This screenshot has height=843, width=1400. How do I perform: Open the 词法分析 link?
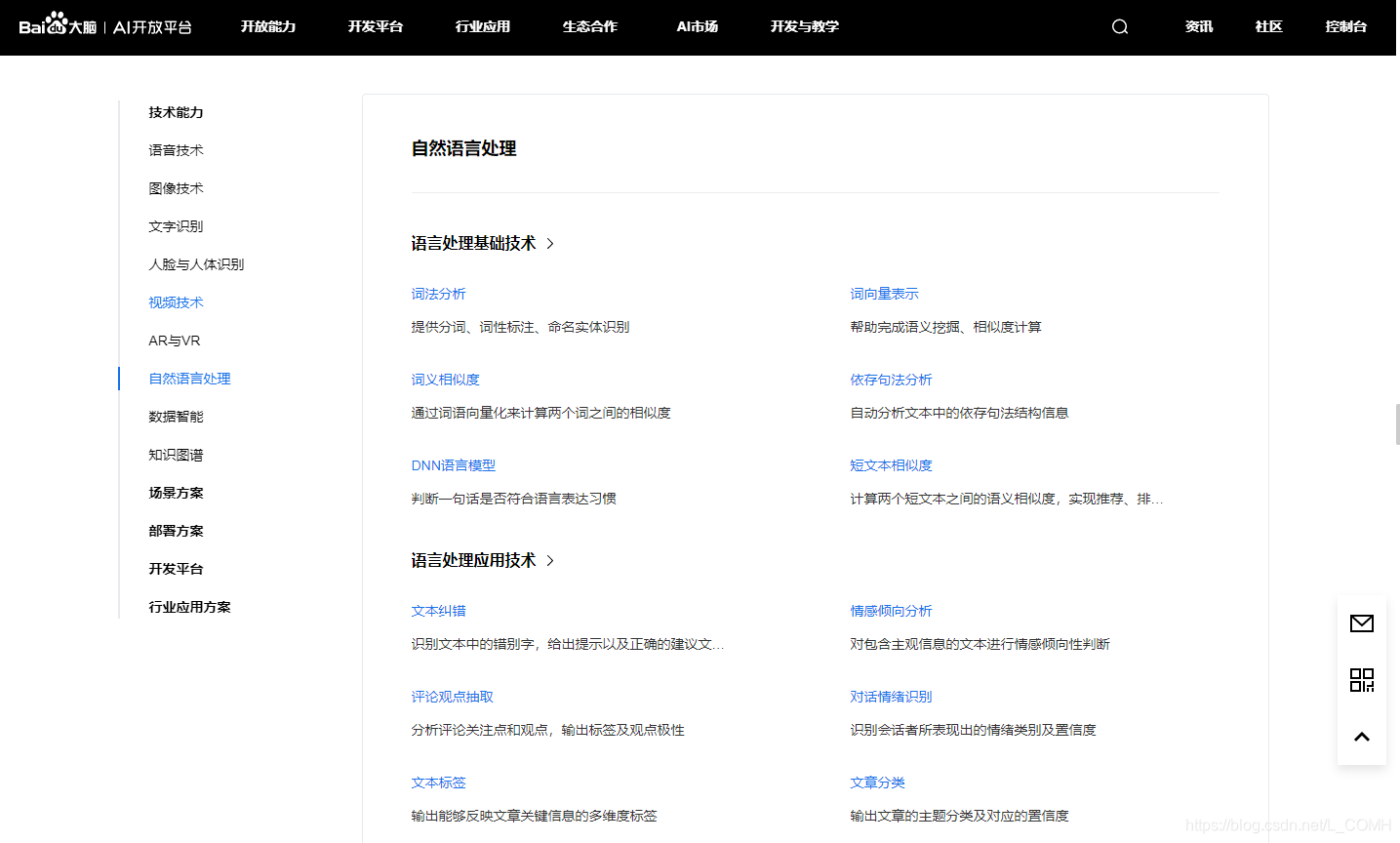[439, 294]
